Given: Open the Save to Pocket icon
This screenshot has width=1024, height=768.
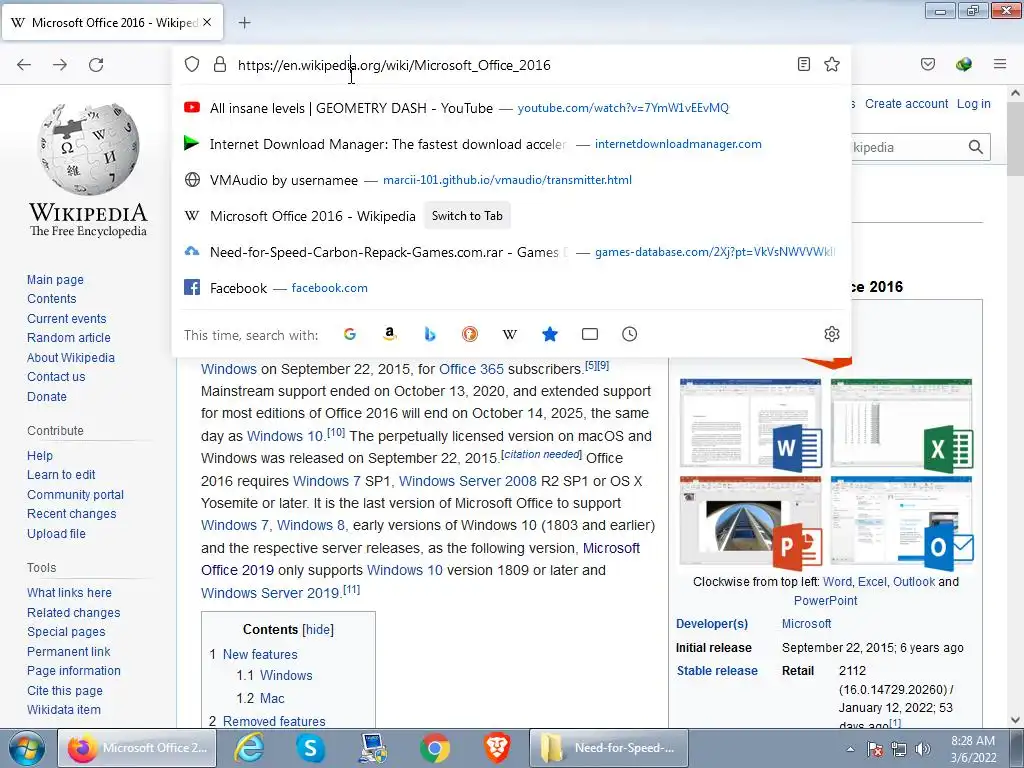Looking at the screenshot, I should point(928,64).
